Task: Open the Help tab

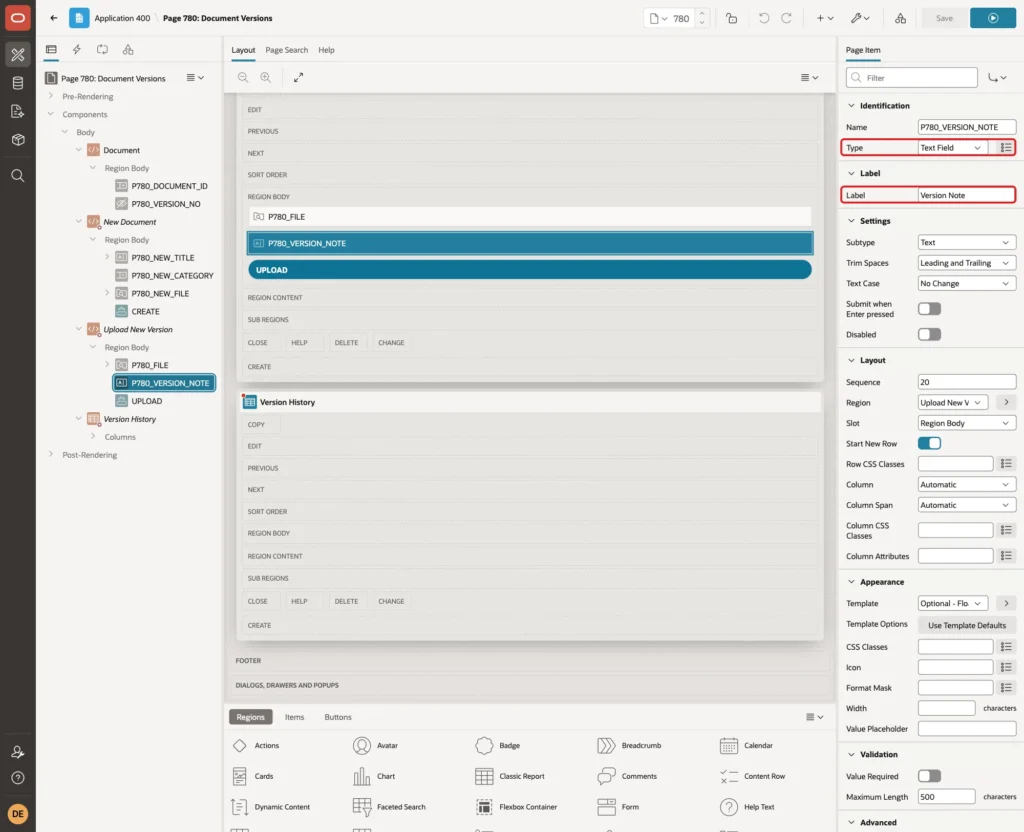Action: [326, 50]
